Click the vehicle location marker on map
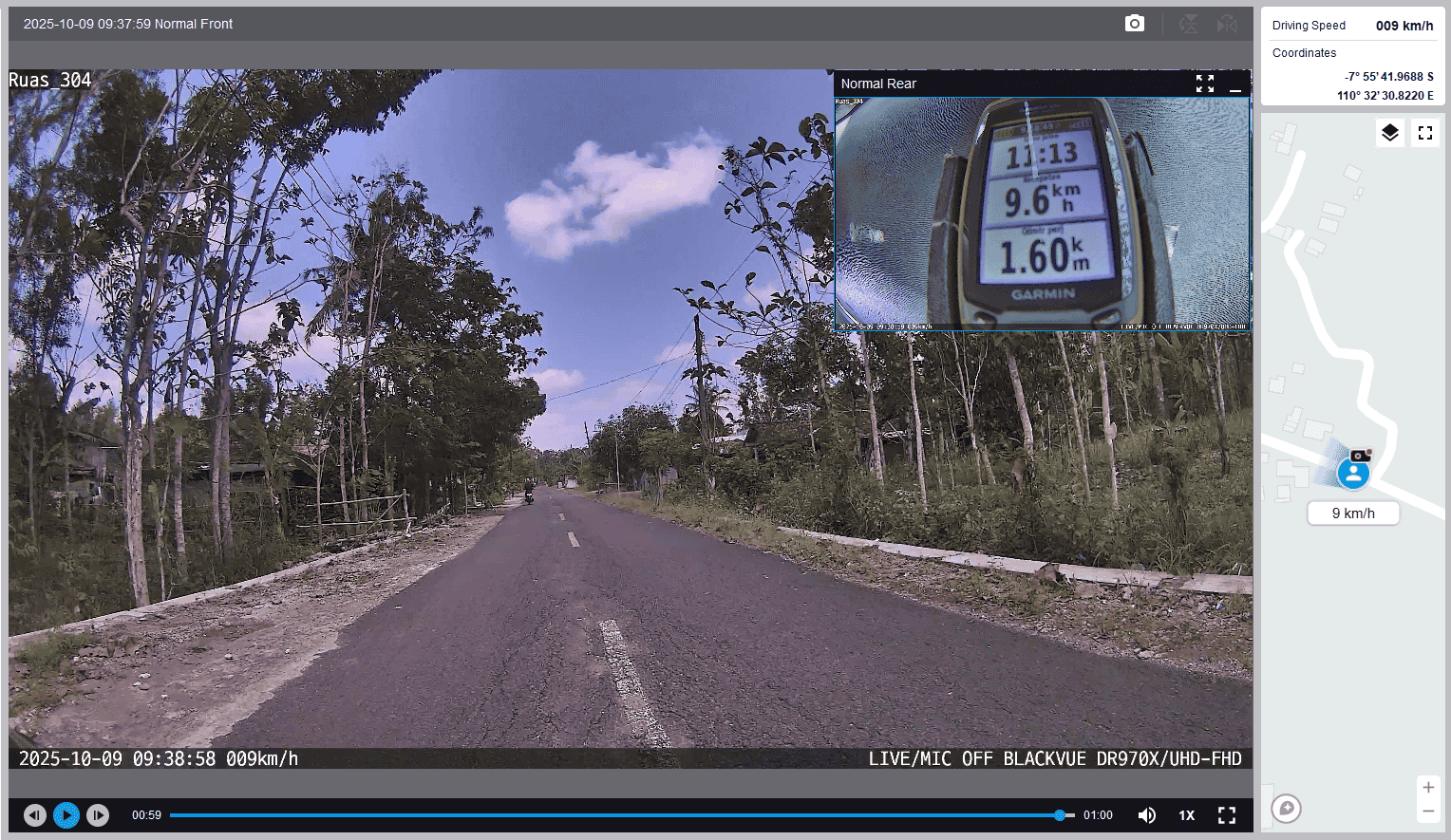This screenshot has width=1451, height=840. (x=1353, y=472)
